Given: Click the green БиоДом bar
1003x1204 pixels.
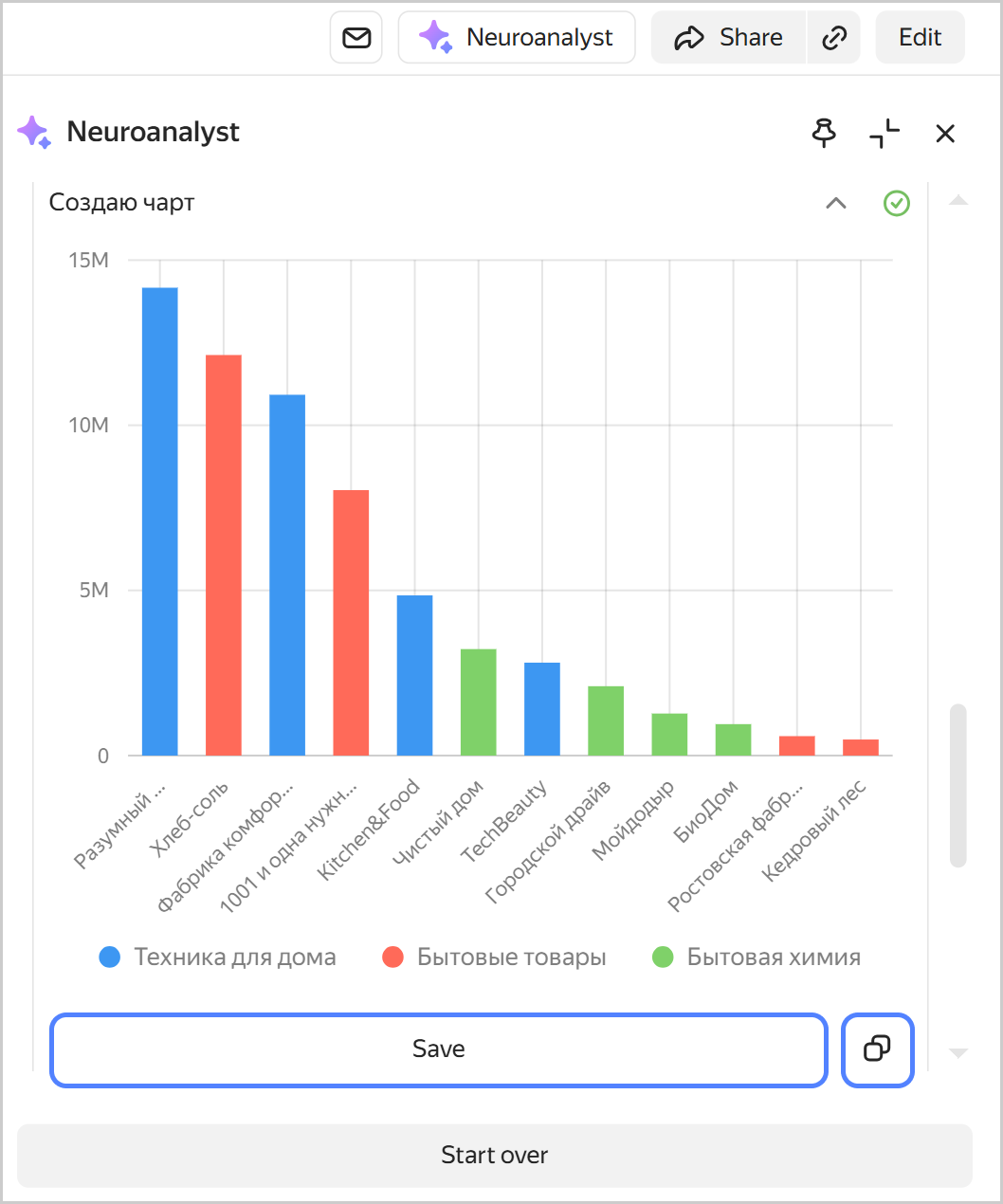Looking at the screenshot, I should click(x=733, y=739).
